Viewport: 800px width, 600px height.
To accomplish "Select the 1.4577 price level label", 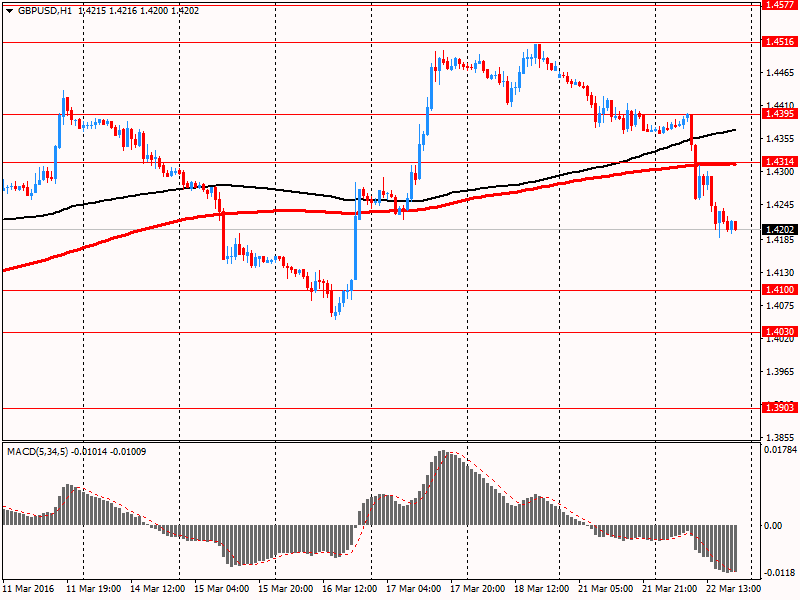I will 780,5.
